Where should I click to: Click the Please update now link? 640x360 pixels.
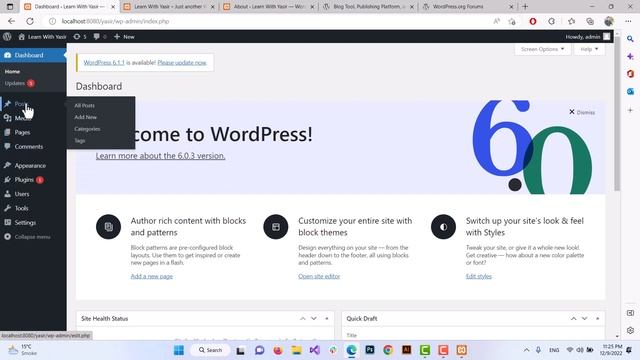click(182, 62)
